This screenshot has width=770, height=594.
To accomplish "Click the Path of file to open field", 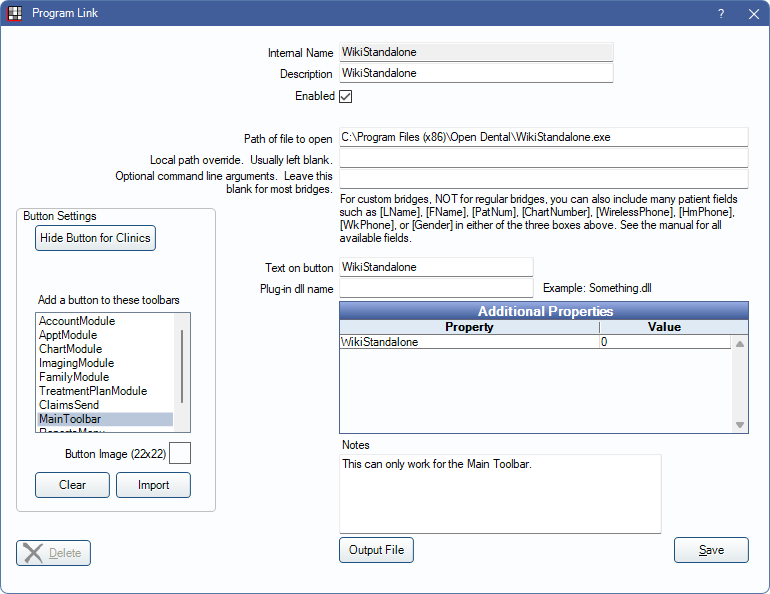I will pyautogui.click(x=543, y=137).
